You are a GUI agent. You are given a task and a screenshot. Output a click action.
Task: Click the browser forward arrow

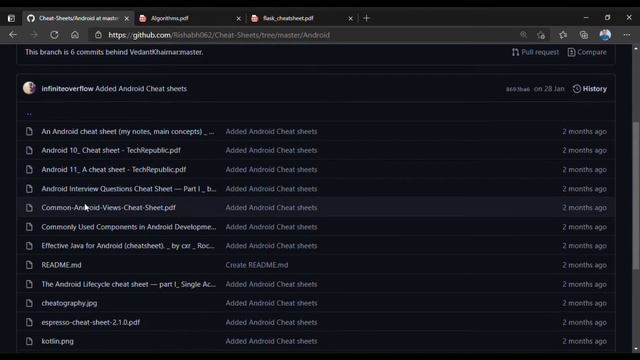pos(34,35)
